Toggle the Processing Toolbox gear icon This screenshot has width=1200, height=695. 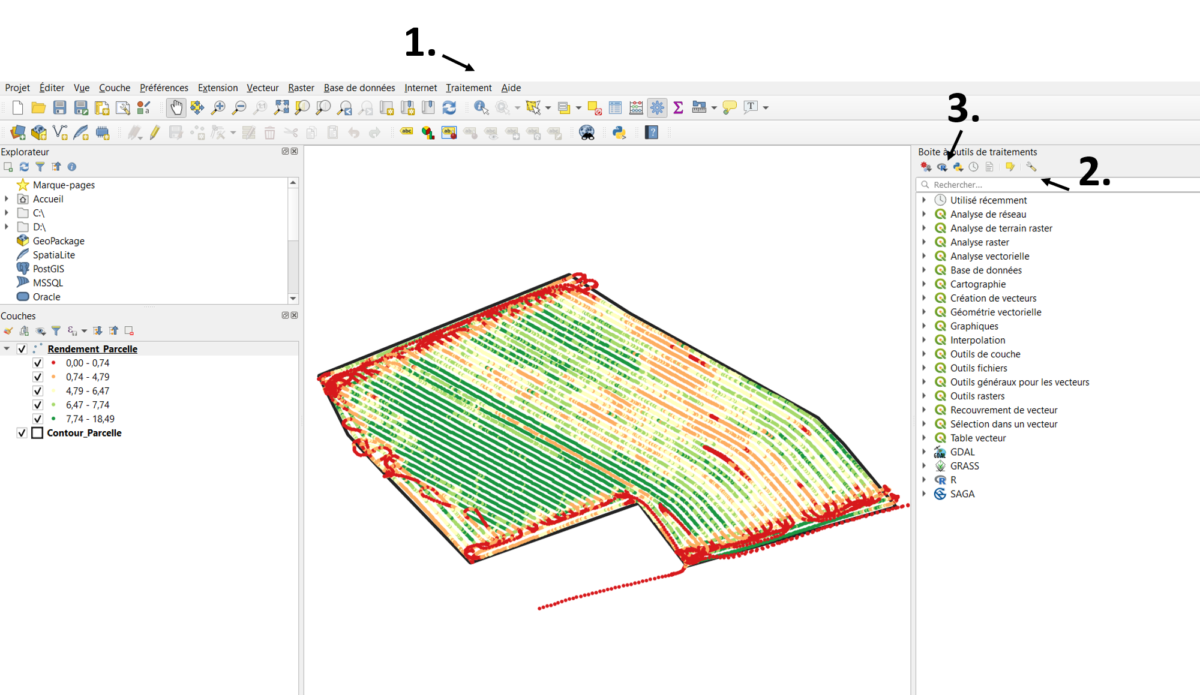657,107
